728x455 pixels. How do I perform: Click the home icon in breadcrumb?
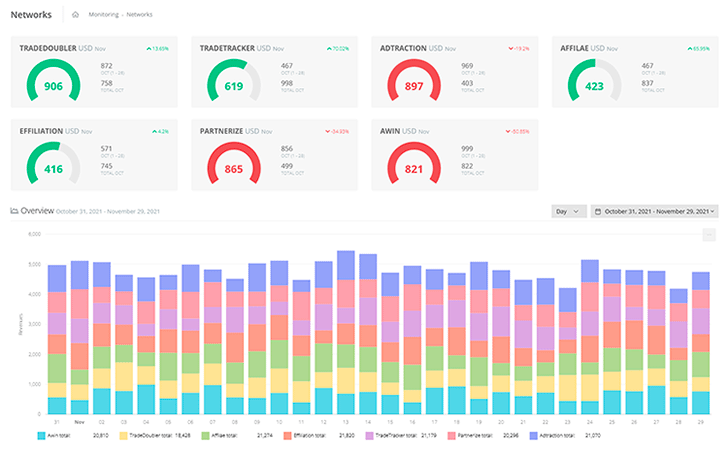pyautogui.click(x=75, y=15)
